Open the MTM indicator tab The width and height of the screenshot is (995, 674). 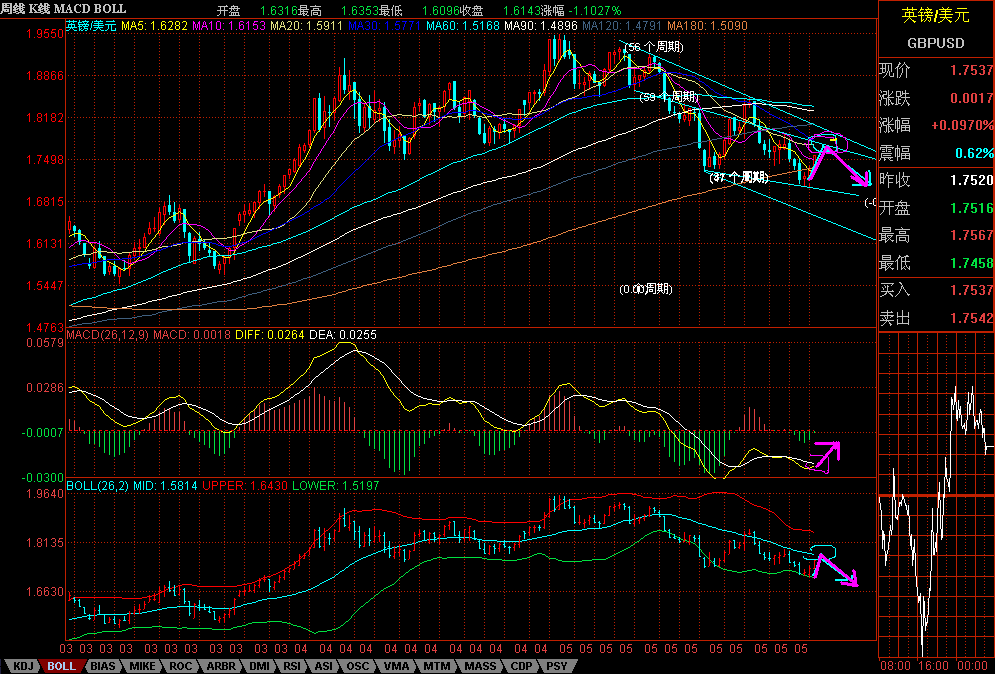point(437,666)
